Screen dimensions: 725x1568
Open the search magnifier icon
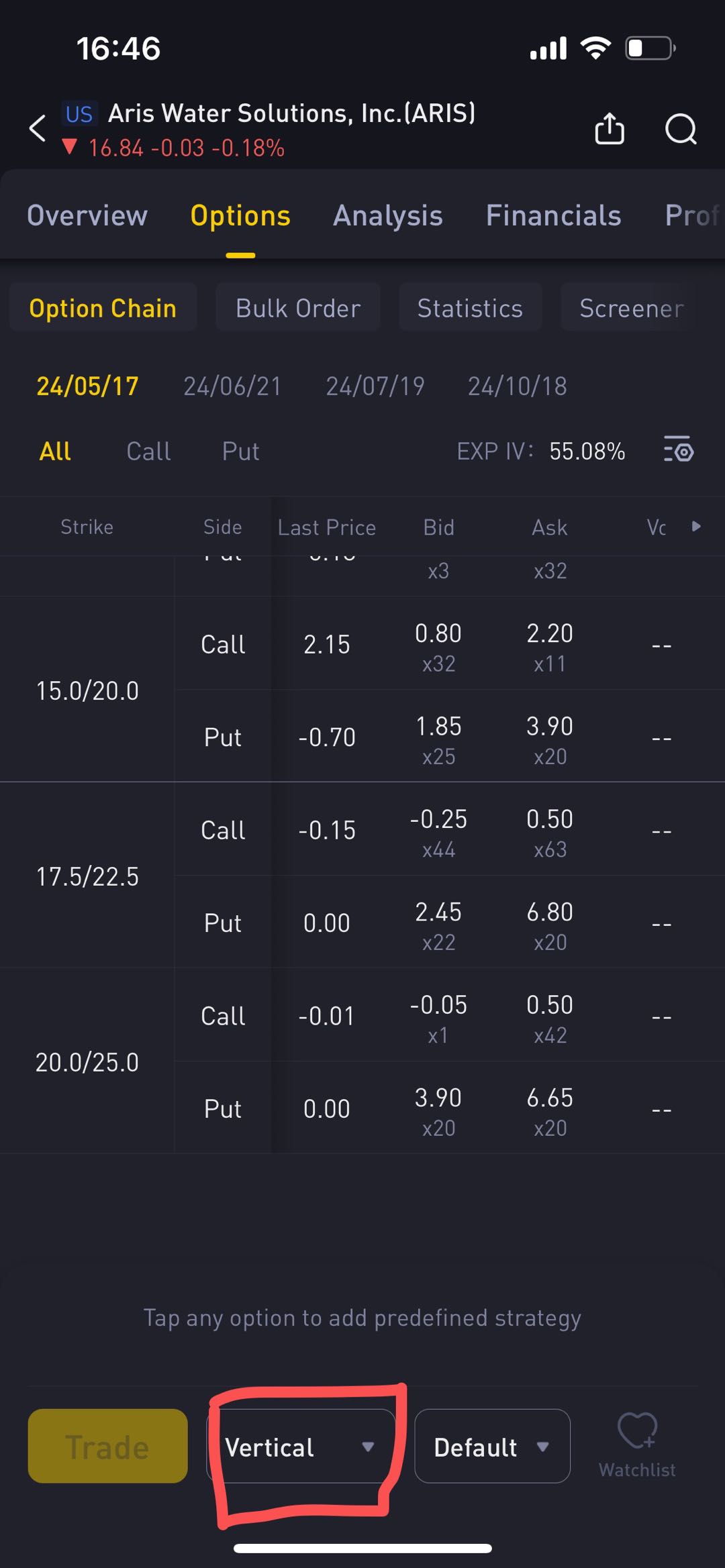pos(681,128)
